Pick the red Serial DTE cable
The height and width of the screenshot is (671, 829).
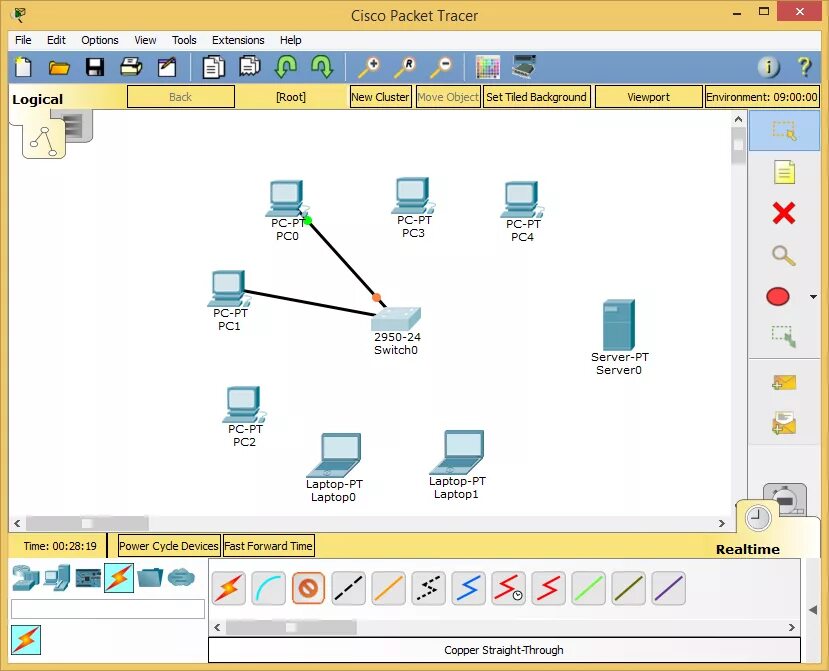click(548, 588)
